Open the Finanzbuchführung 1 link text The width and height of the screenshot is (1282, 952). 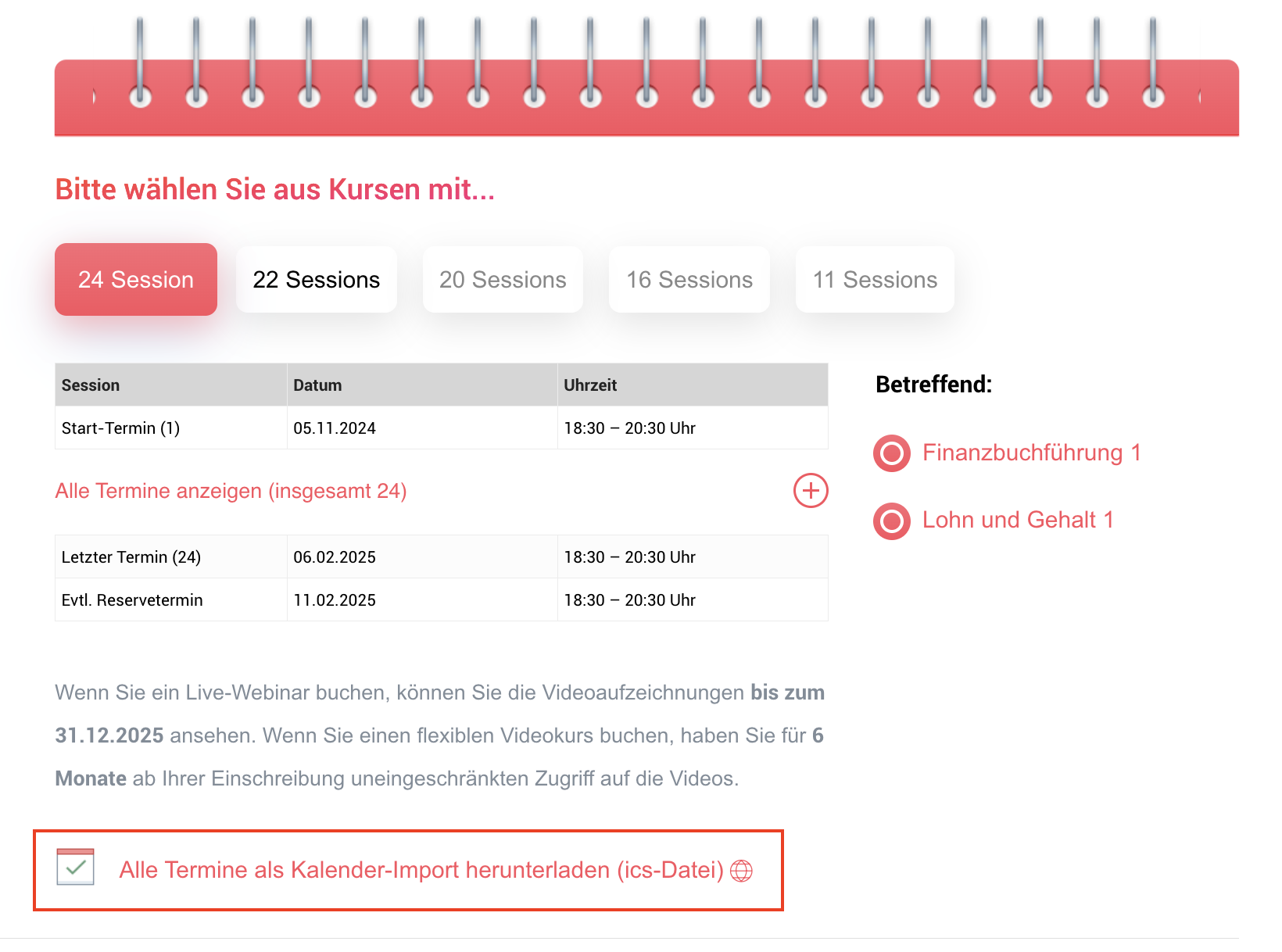click(x=1032, y=453)
